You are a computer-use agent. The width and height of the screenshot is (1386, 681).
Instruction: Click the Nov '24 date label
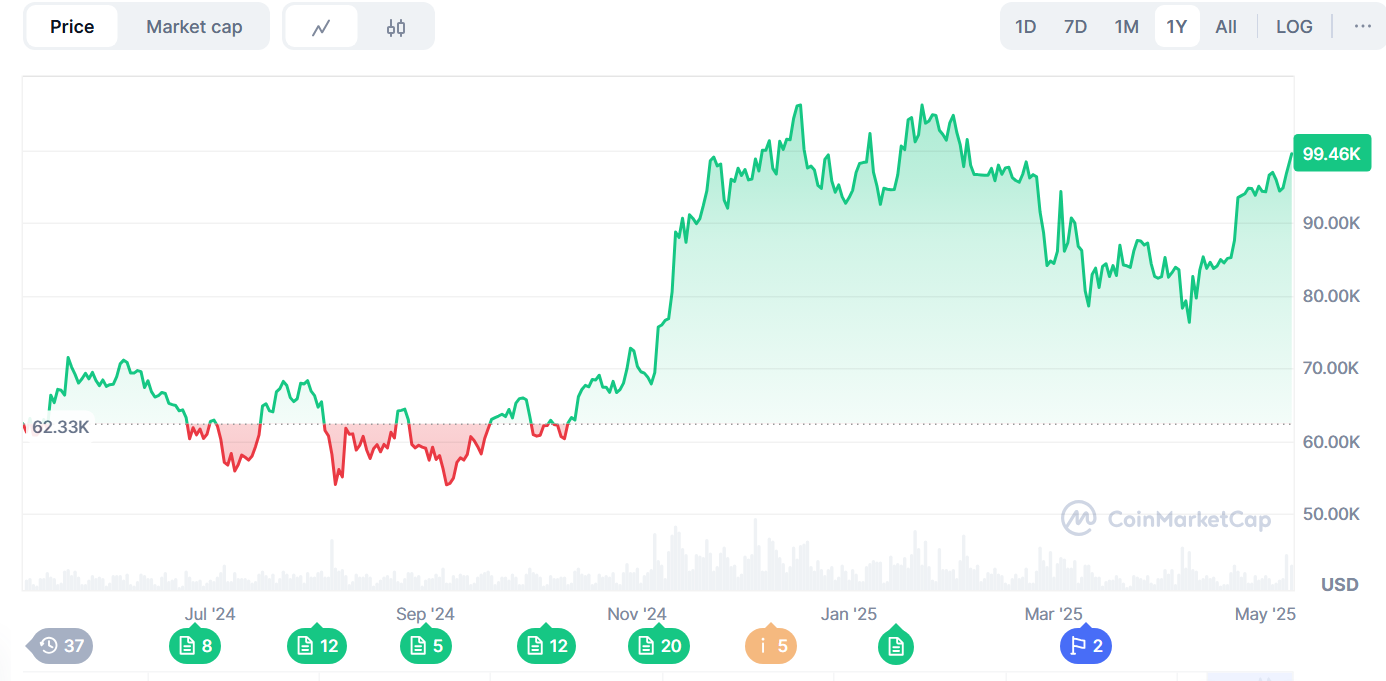[637, 614]
